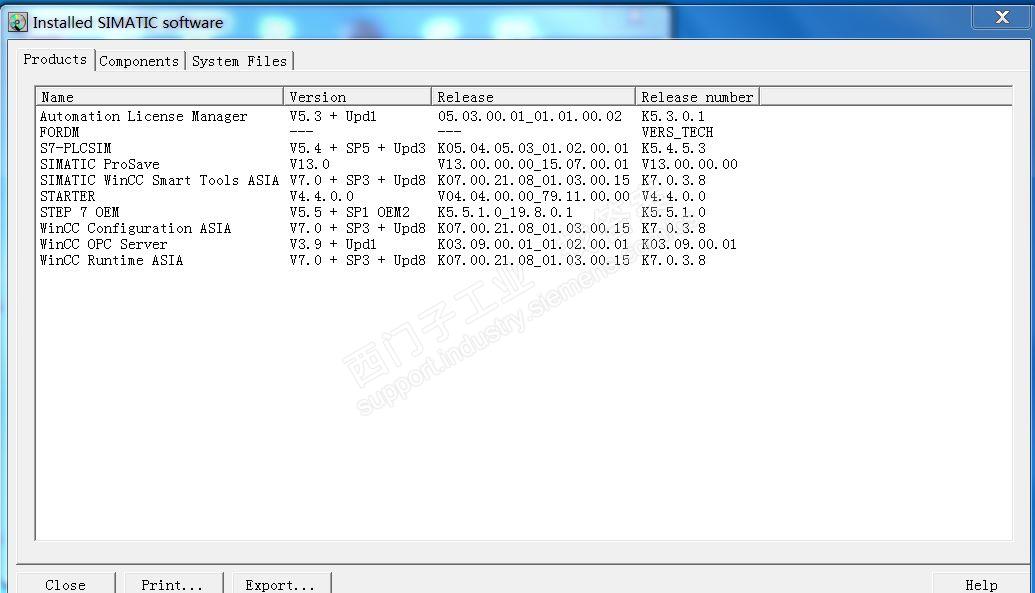
Task: Click release K5.5.1.0_19.8.0.1
Action: pos(505,212)
